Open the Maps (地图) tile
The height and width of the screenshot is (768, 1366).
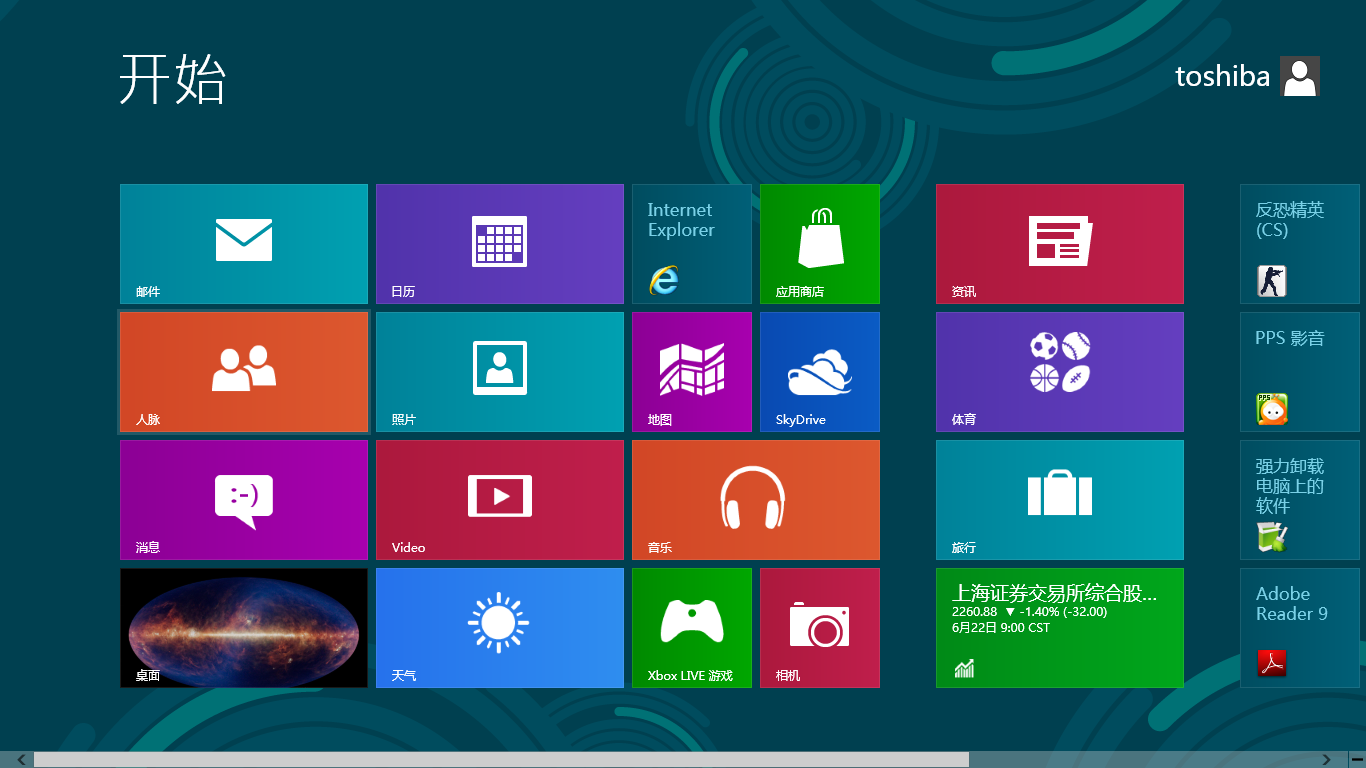coord(692,372)
